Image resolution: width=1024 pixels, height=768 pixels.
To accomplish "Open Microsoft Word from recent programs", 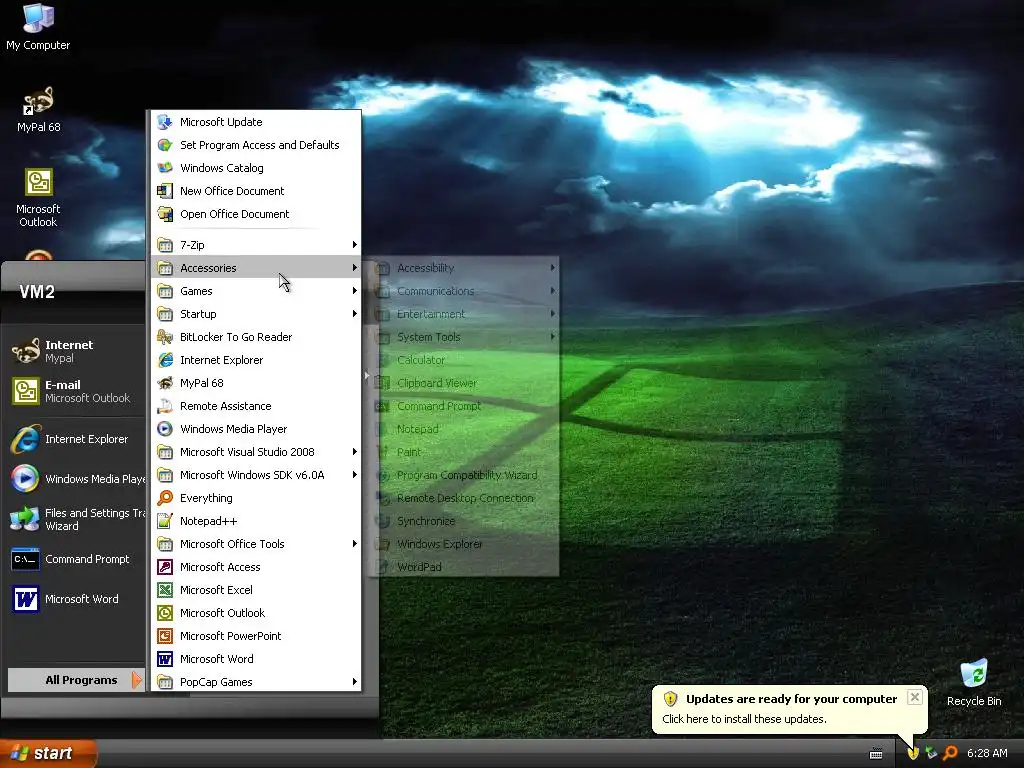I will pyautogui.click(x=75, y=599).
